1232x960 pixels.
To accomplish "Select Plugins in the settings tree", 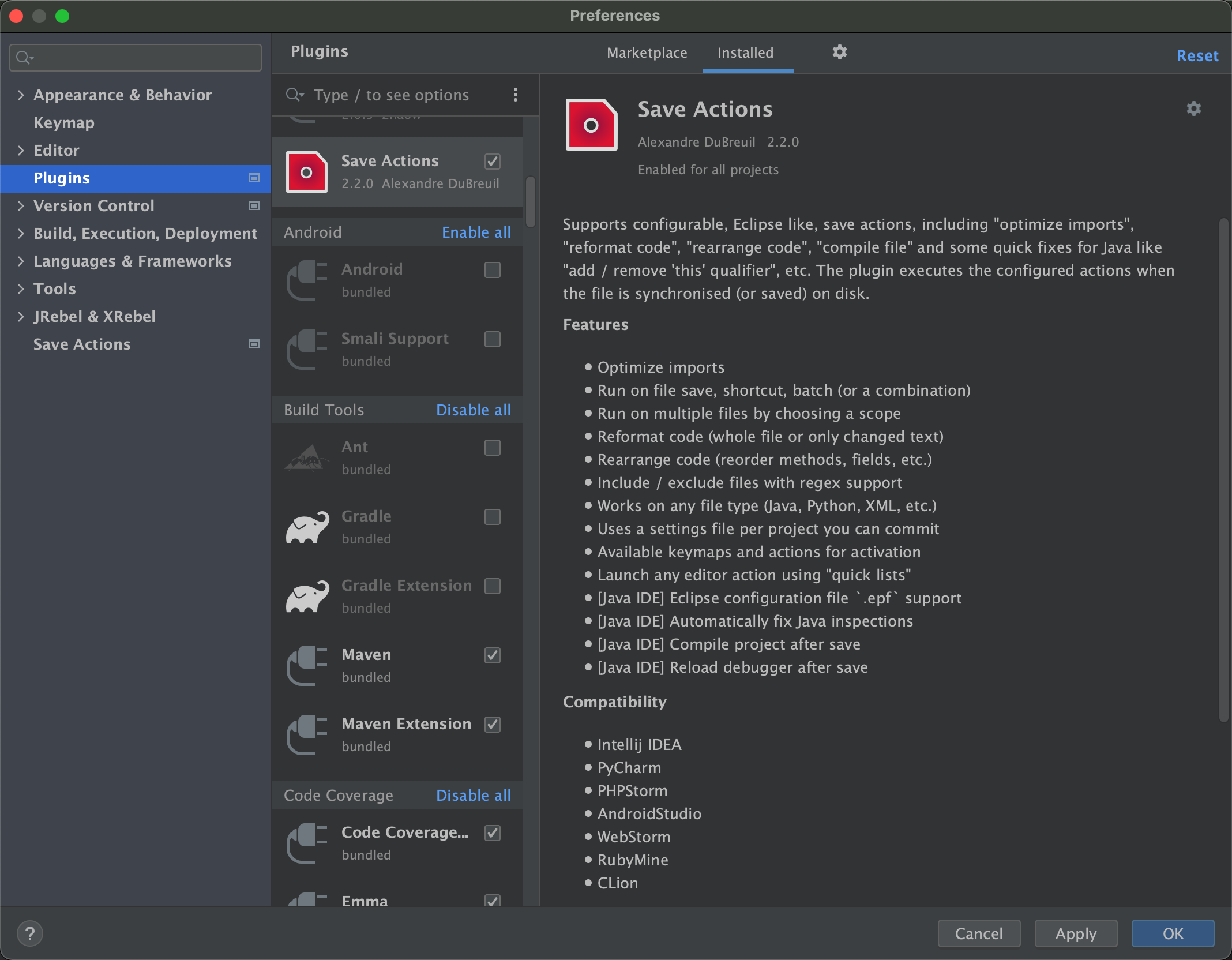I will pyautogui.click(x=136, y=178).
